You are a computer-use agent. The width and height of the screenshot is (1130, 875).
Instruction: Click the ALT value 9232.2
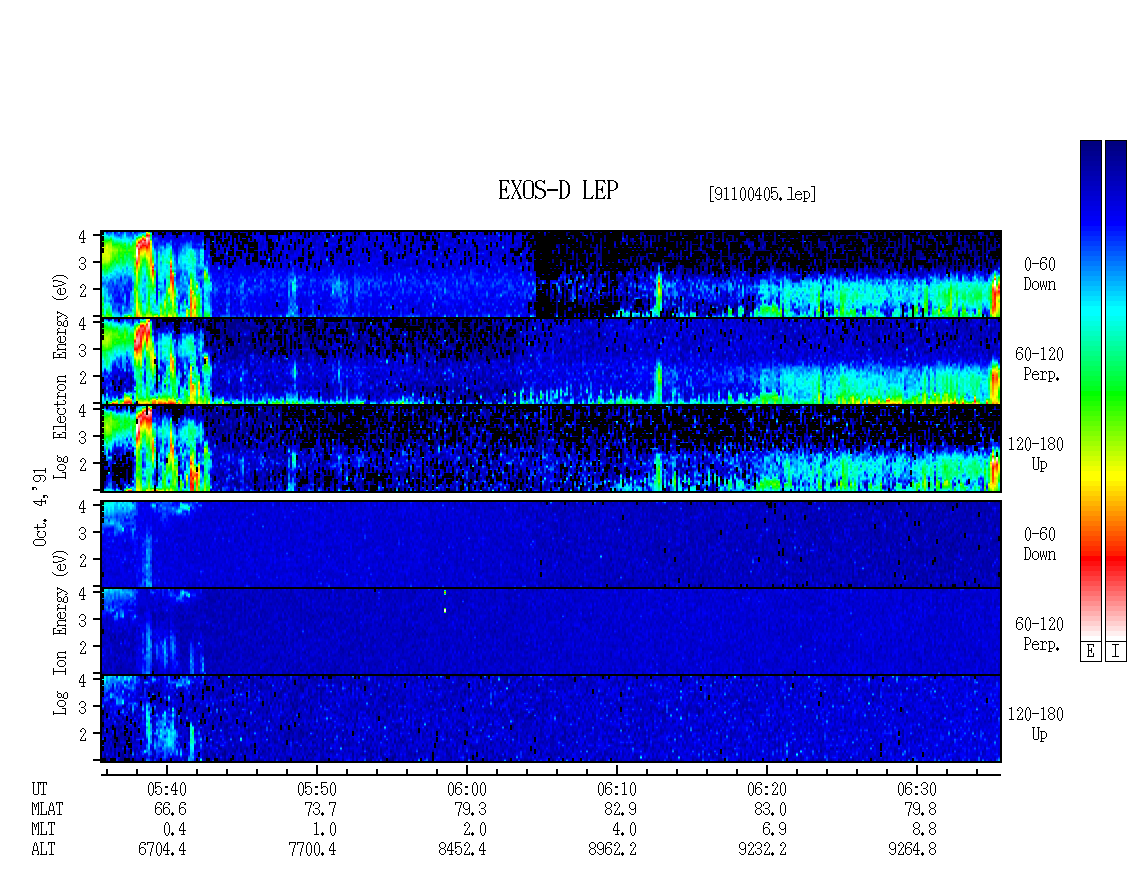click(762, 850)
